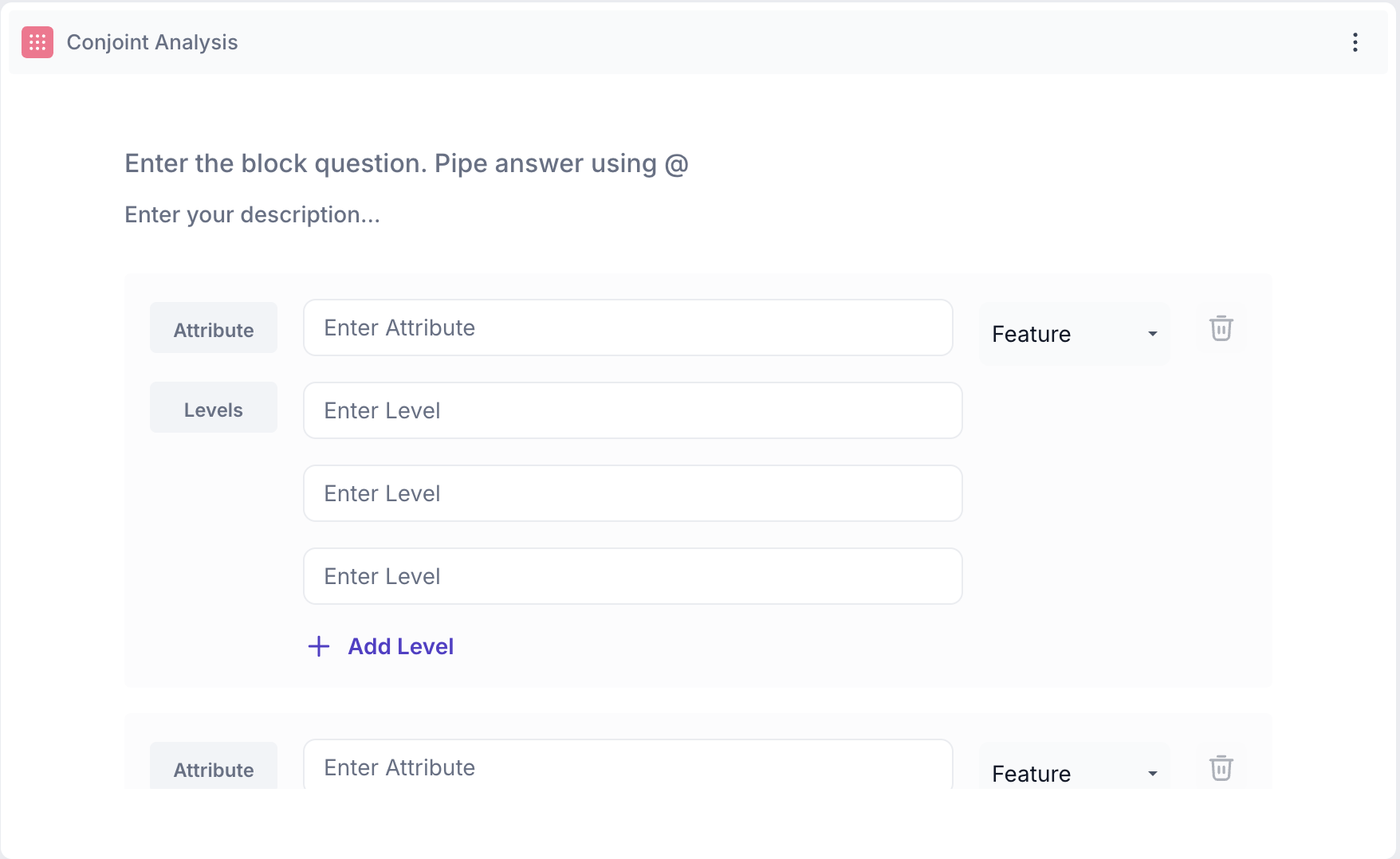Click the pink Conjoint Analysis block icon
1400x859 pixels.
[x=37, y=42]
